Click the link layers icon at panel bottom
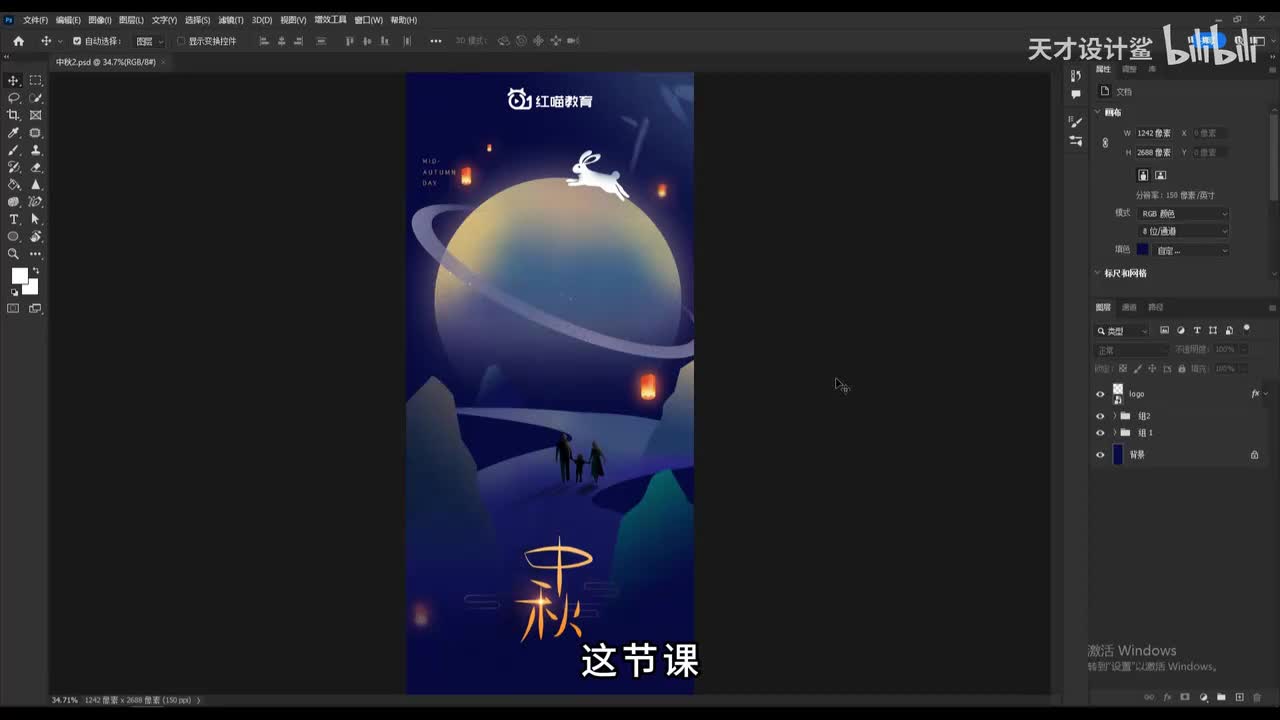Viewport: 1280px width, 720px height. (1149, 697)
